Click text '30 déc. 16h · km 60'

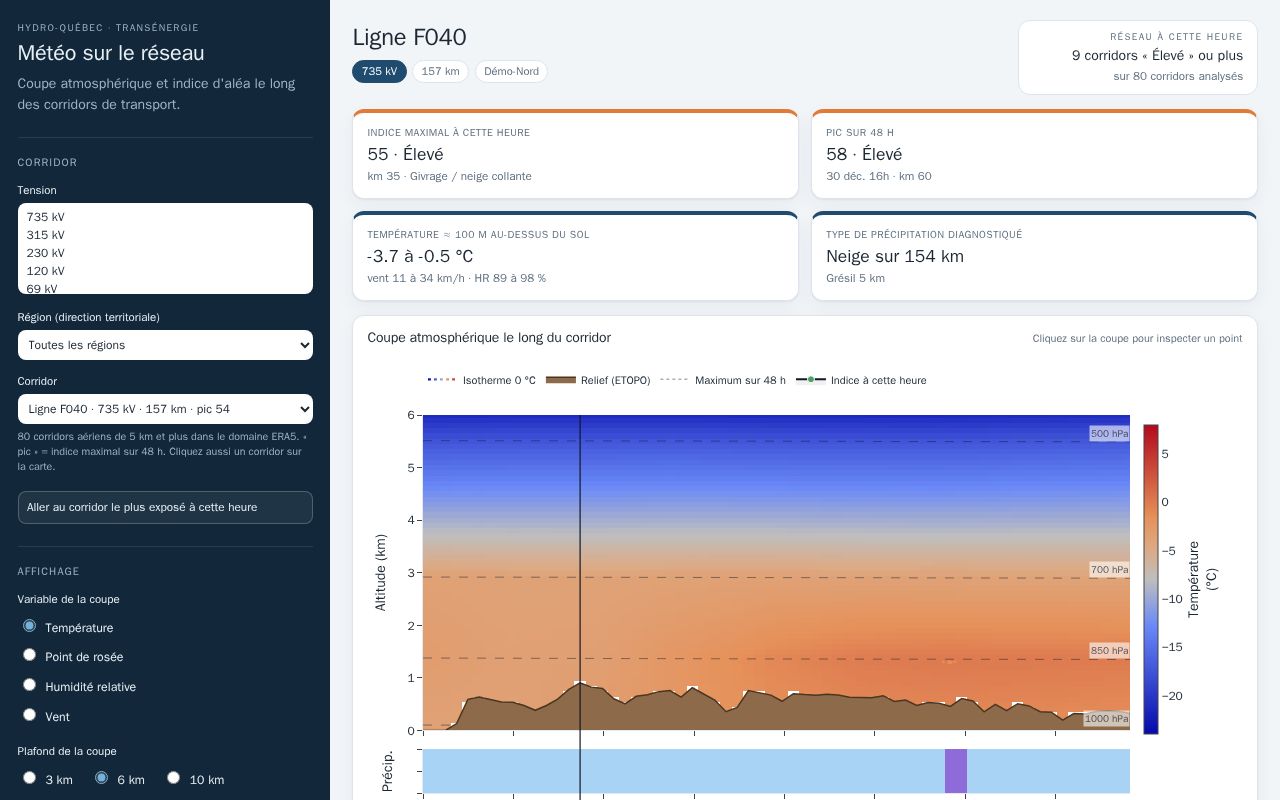879,176
